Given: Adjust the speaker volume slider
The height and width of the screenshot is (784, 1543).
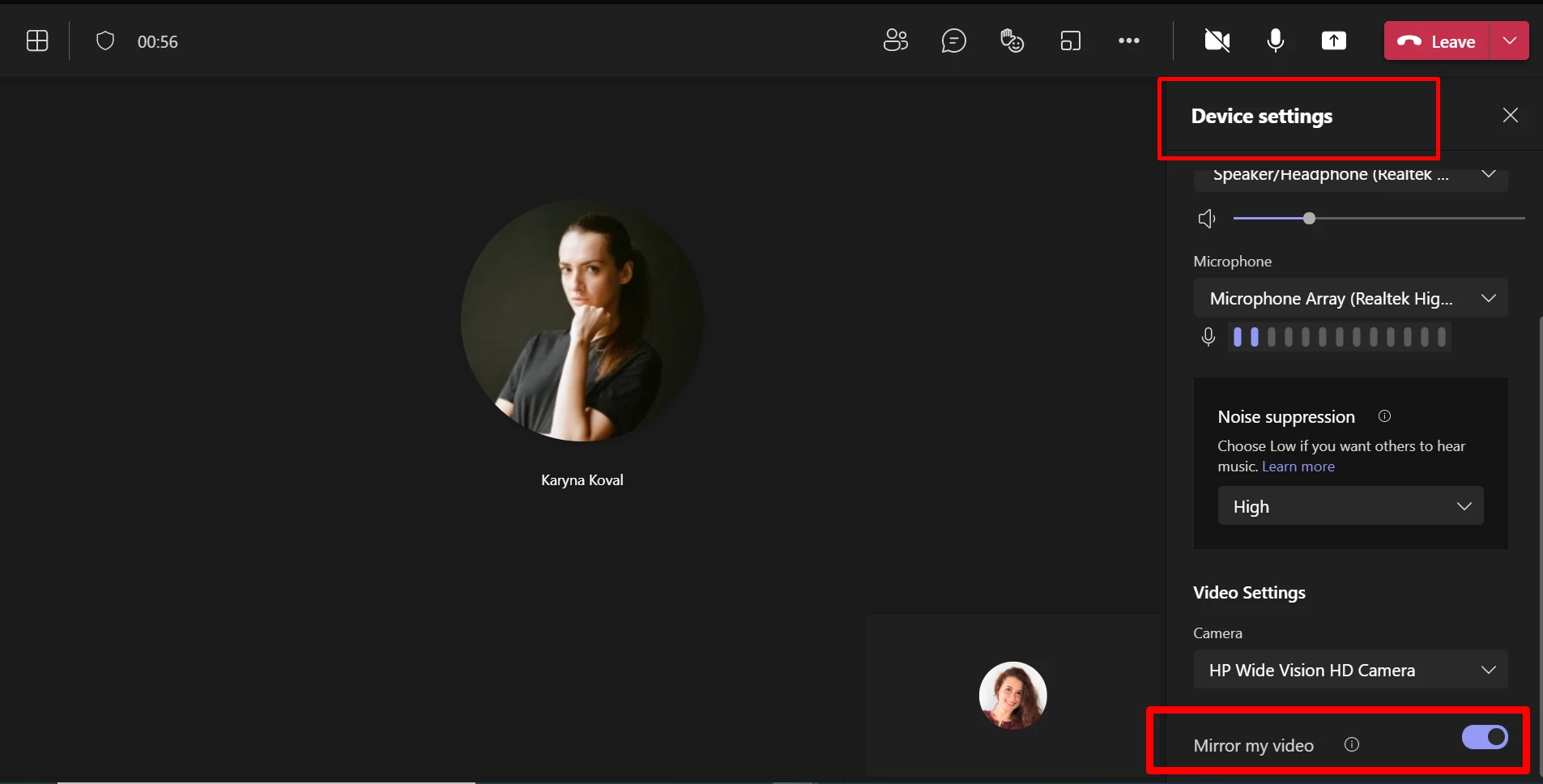Looking at the screenshot, I should click(x=1309, y=219).
